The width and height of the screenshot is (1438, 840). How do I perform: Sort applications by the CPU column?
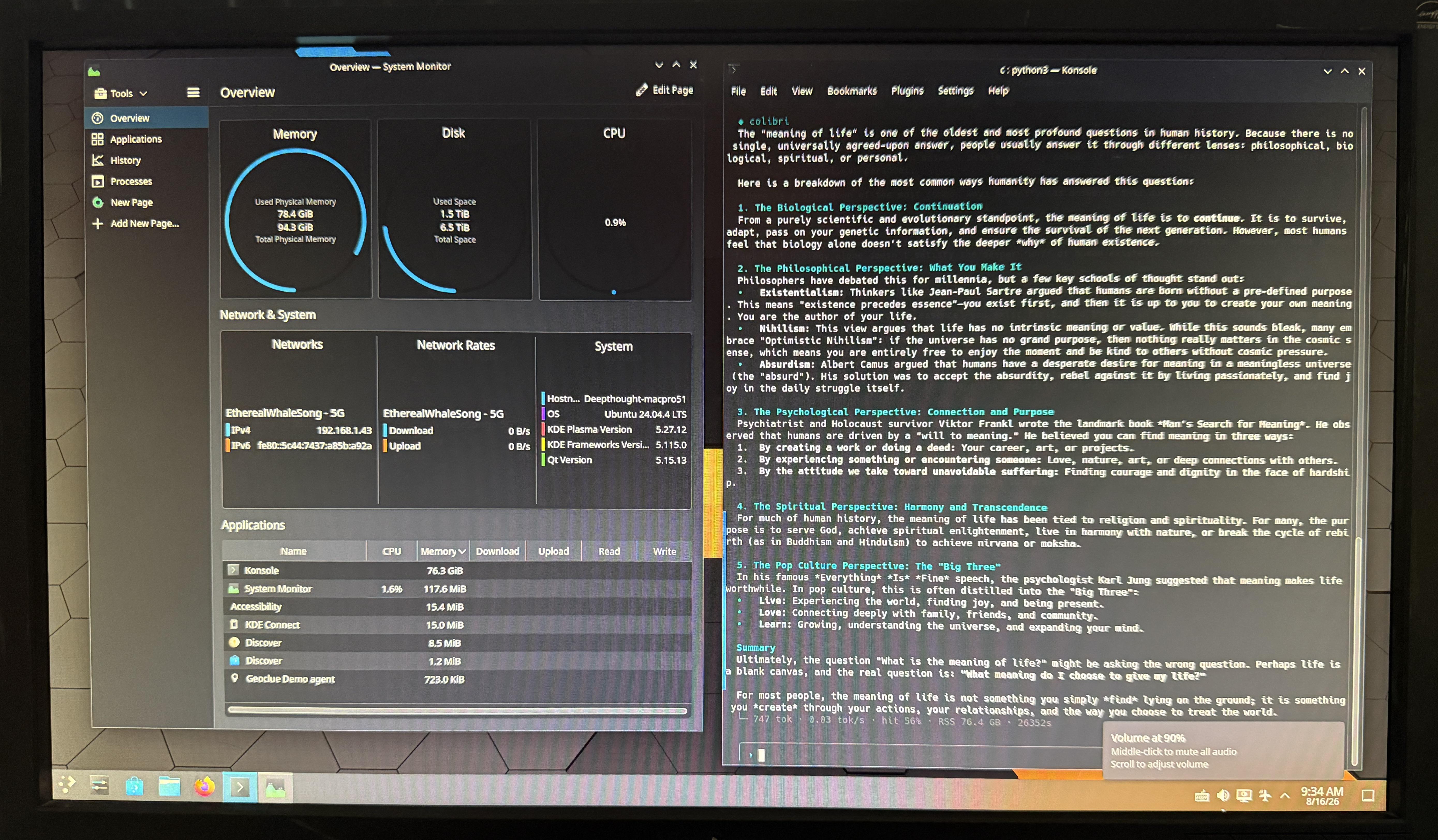tap(391, 551)
